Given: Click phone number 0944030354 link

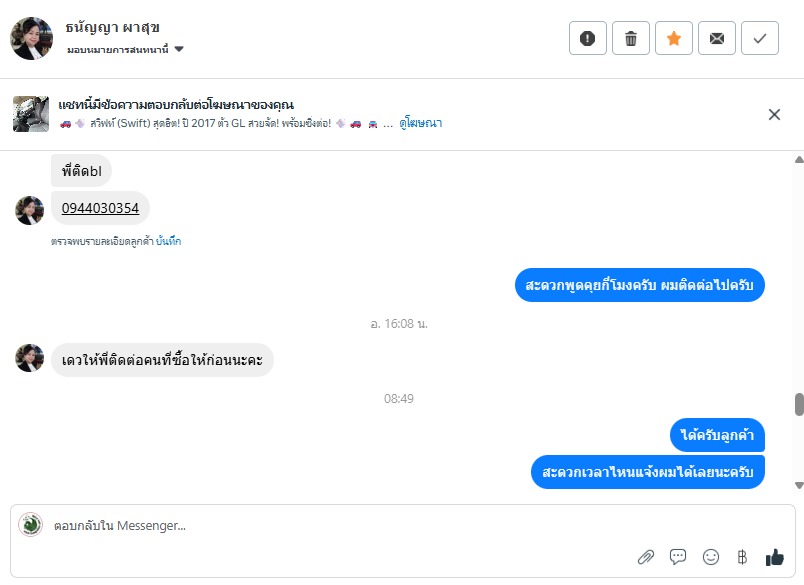Looking at the screenshot, I should (x=100, y=208).
